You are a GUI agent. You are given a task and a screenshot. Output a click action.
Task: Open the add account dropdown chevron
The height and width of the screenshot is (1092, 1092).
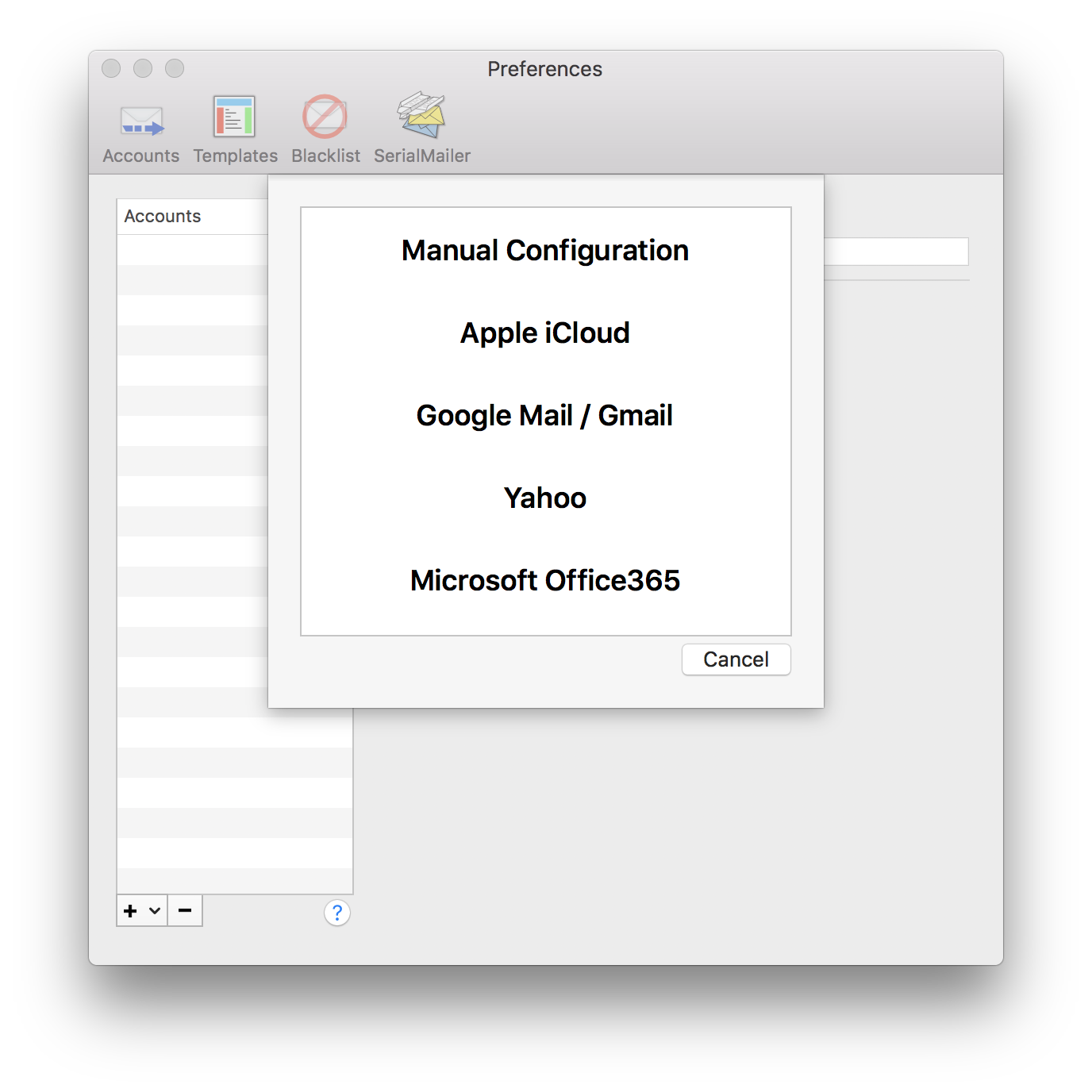click(155, 911)
